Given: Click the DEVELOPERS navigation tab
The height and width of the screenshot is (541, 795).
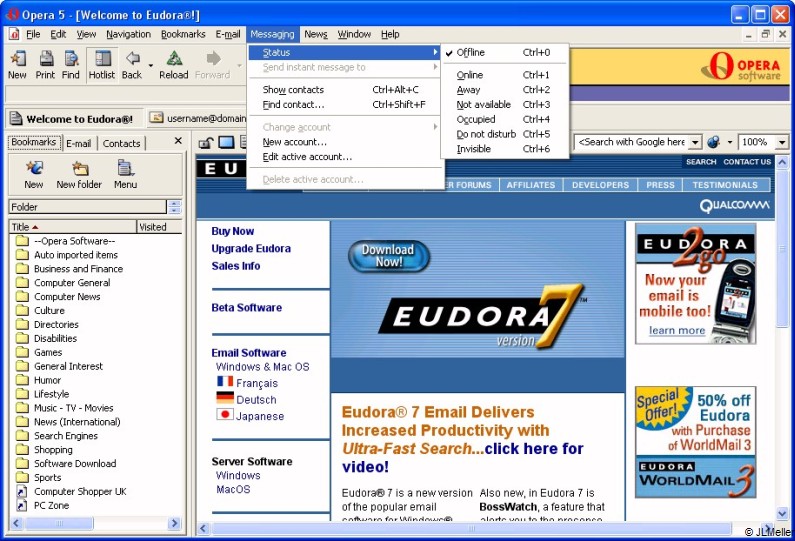Looking at the screenshot, I should click(x=600, y=185).
